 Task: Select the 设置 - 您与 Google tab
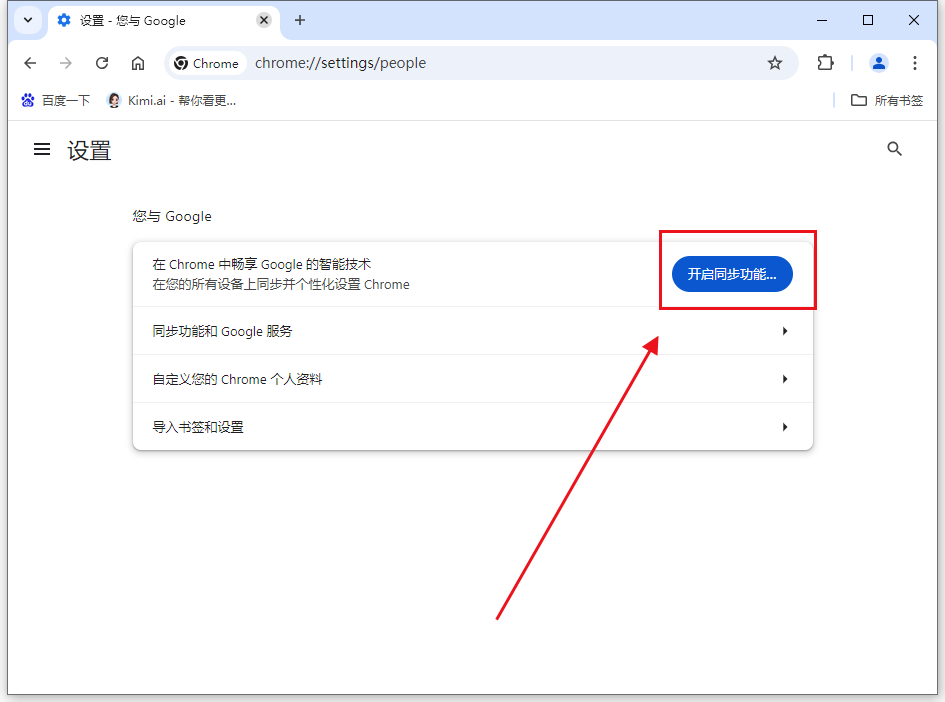pos(163,22)
